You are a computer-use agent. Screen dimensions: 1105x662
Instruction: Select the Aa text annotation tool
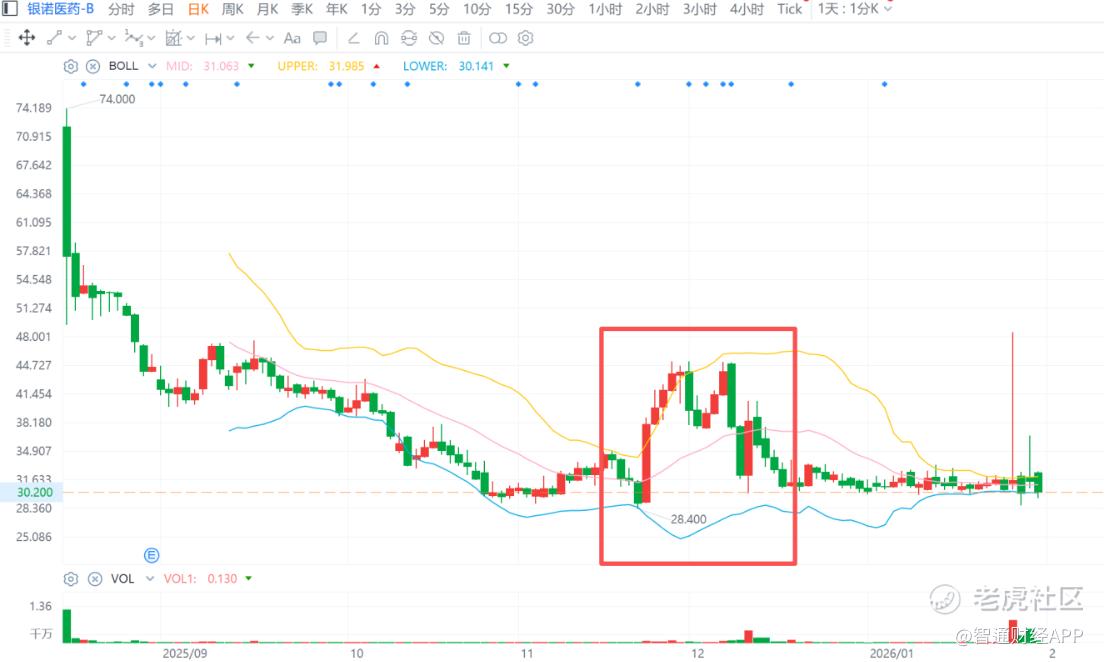point(292,38)
